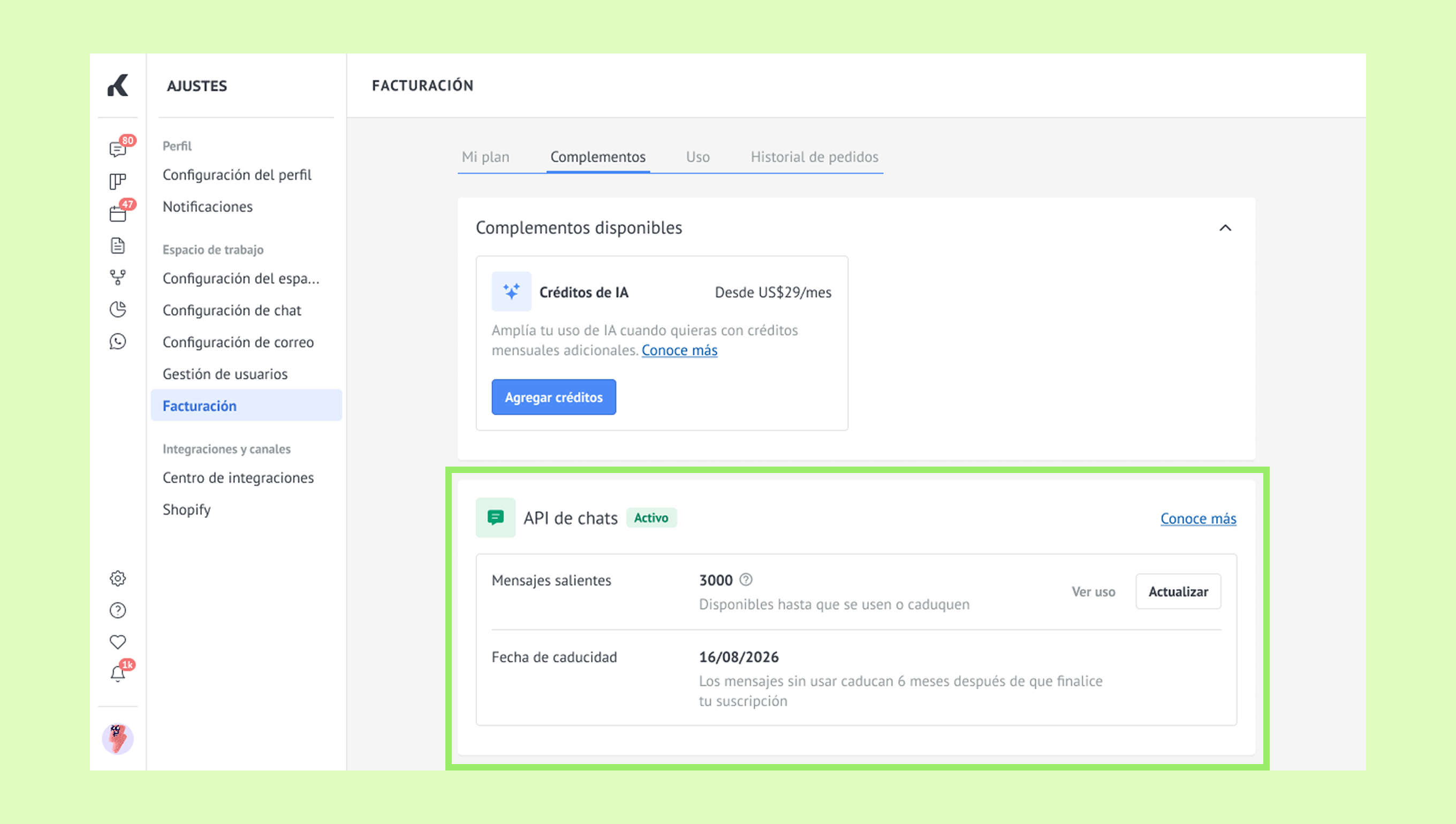The height and width of the screenshot is (824, 1456).
Task: Open the chats inbox icon with 80 badge
Action: (x=118, y=149)
